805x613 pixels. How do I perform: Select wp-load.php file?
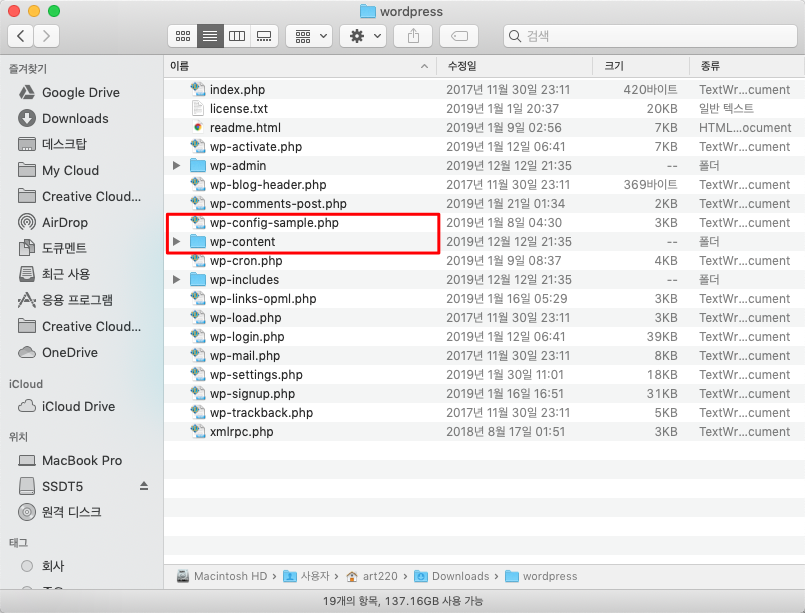(245, 318)
